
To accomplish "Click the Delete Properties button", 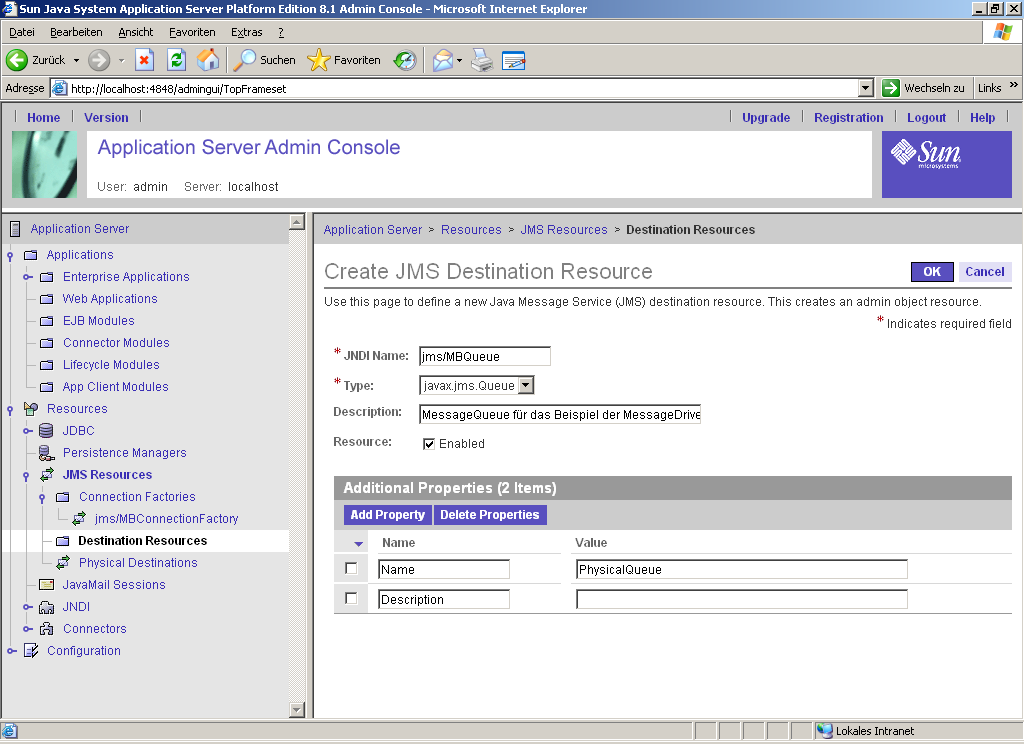I will [490, 515].
